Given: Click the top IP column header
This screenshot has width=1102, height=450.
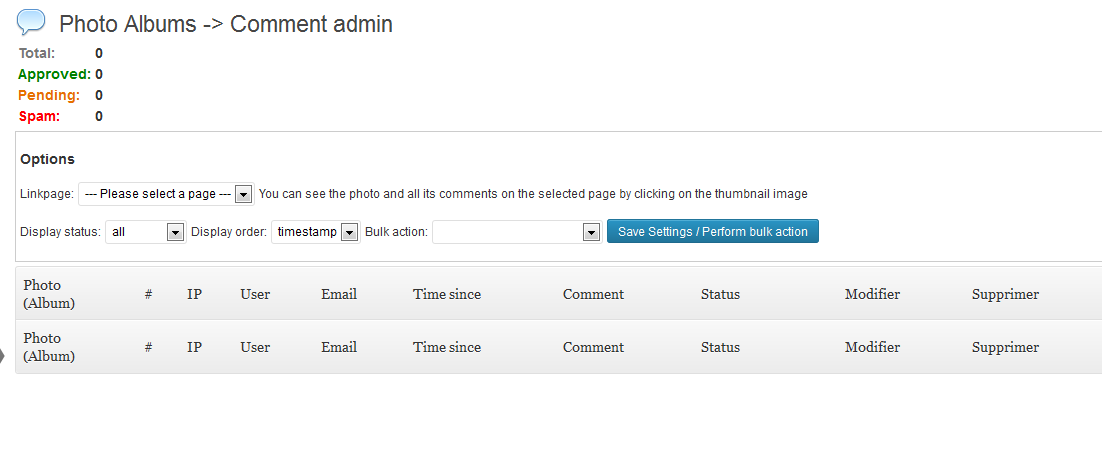Looking at the screenshot, I should (195, 295).
